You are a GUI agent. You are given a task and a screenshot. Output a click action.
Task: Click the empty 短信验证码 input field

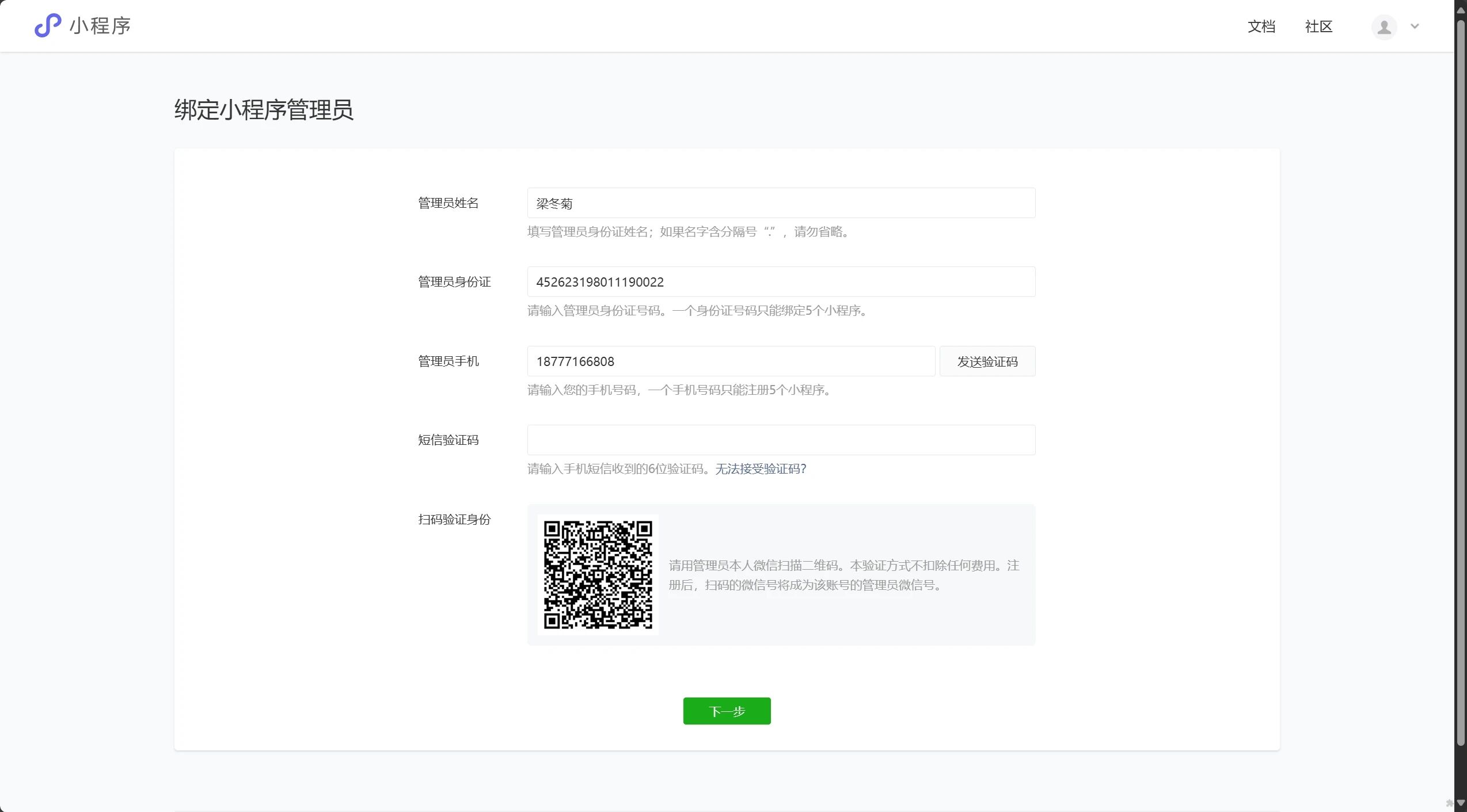coord(781,440)
